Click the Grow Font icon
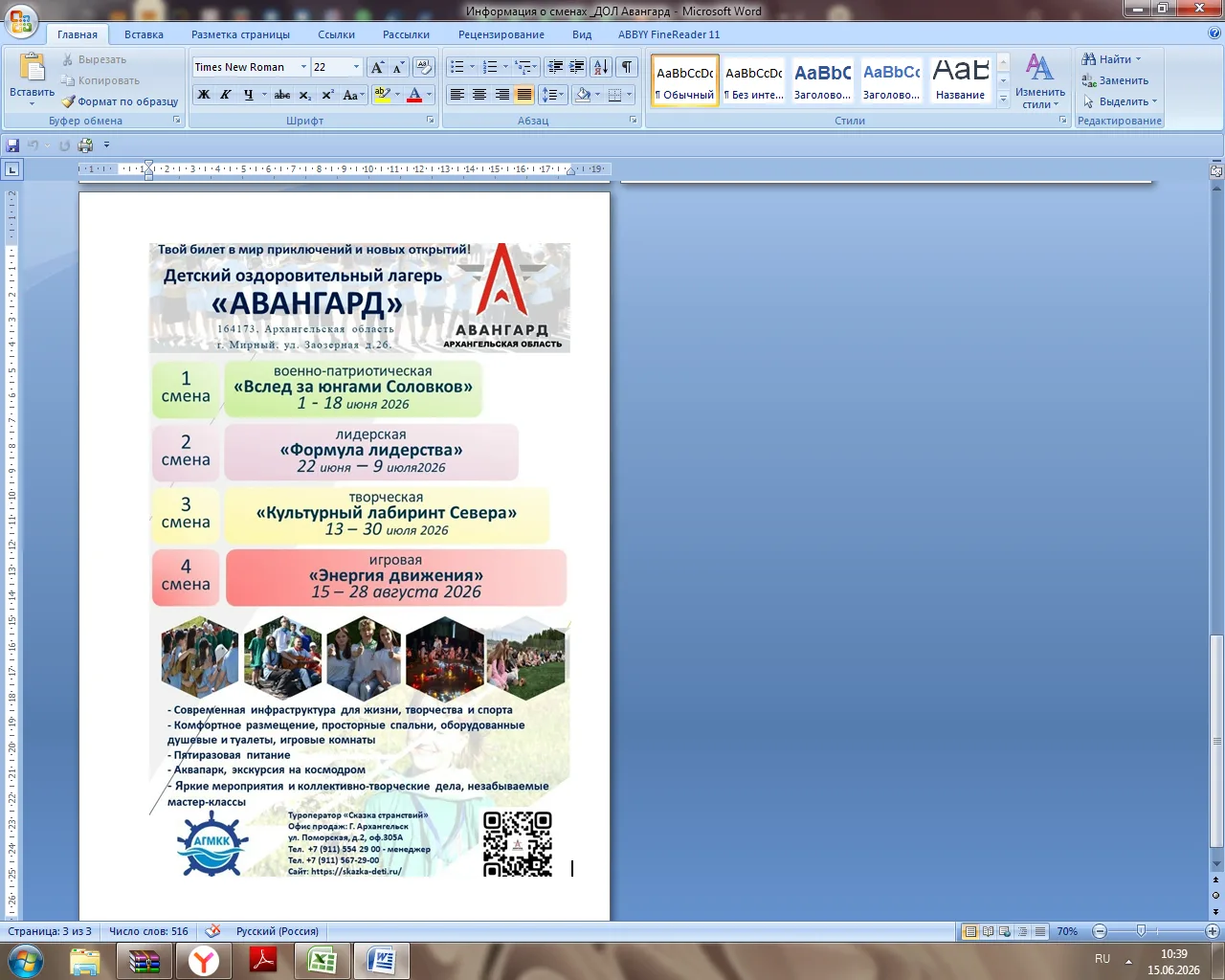The image size is (1225, 980). [x=377, y=67]
